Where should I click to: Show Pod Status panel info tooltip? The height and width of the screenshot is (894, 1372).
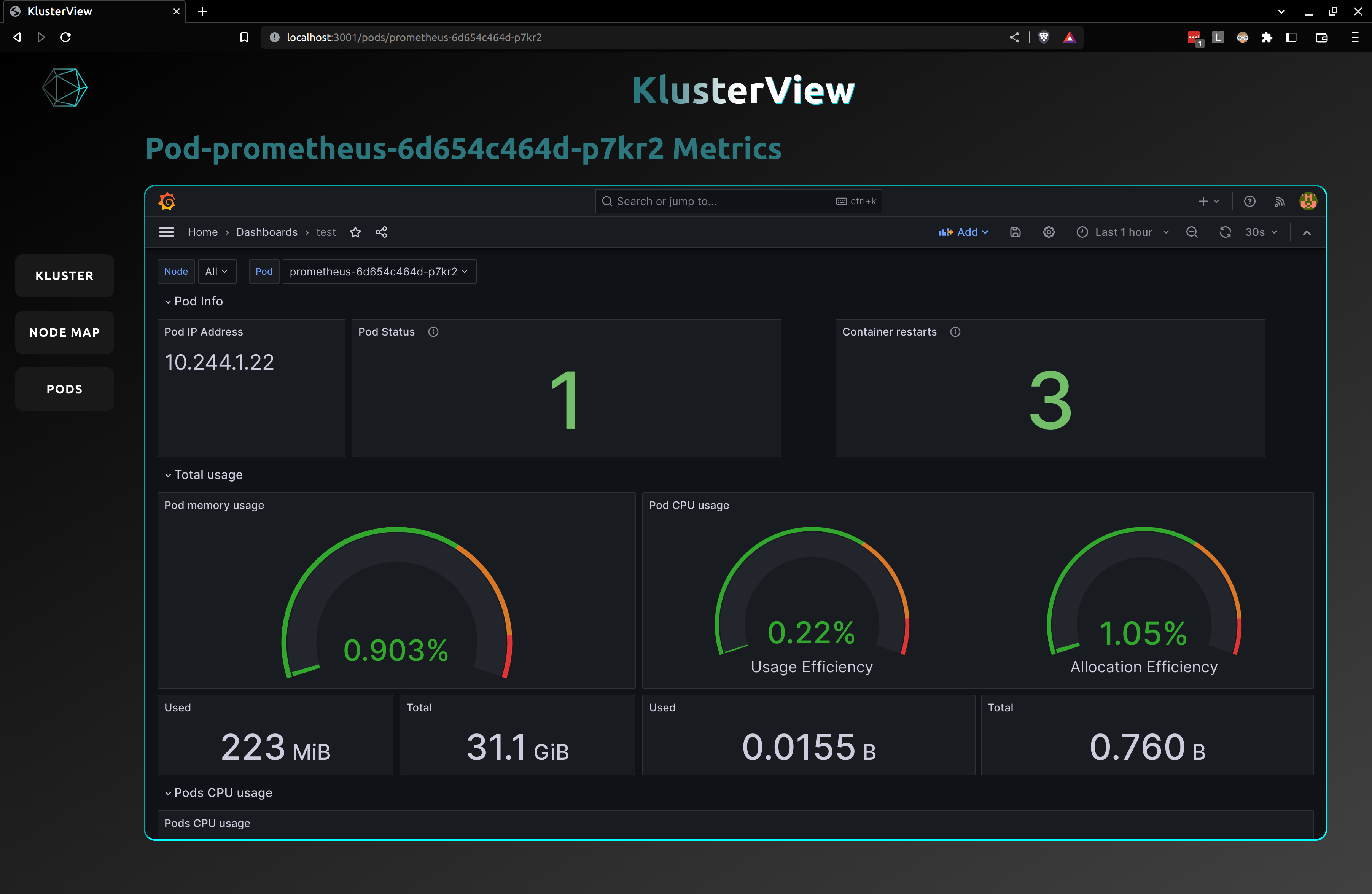tap(433, 332)
